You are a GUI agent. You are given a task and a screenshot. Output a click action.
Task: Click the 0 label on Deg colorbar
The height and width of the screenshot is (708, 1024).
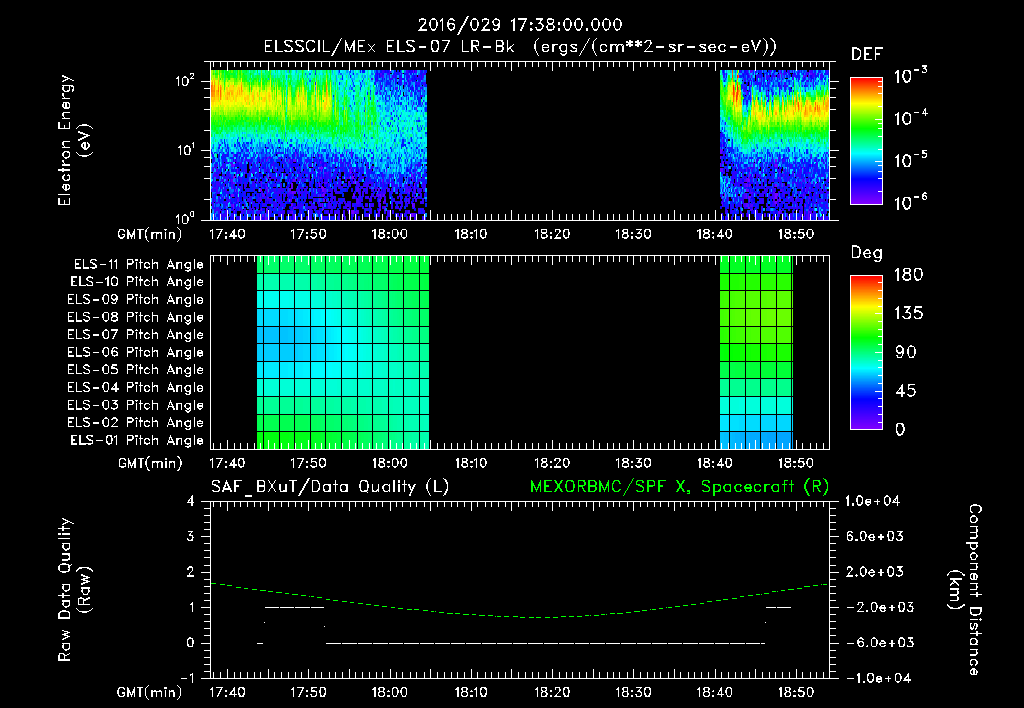[900, 429]
